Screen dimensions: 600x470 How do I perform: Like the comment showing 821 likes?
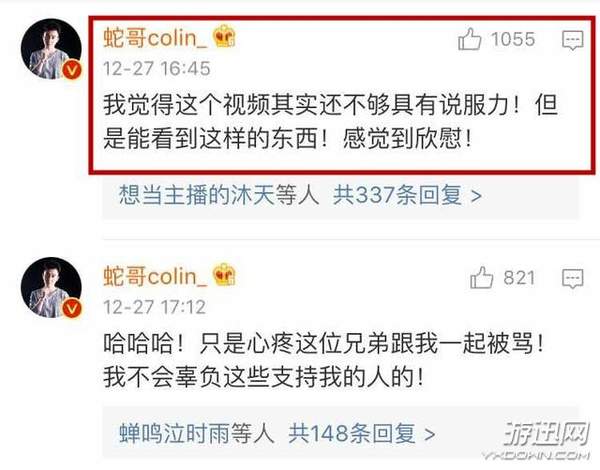(x=481, y=278)
